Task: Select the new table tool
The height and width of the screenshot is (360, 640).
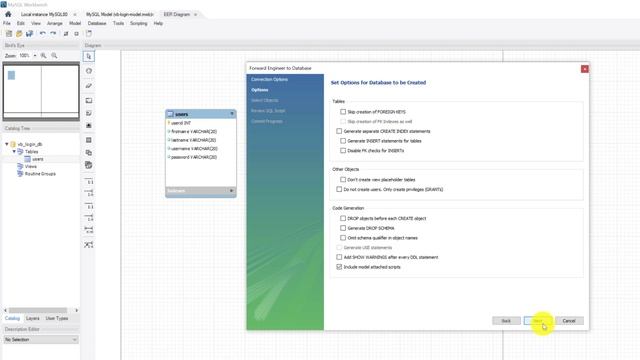Action: coord(89,140)
